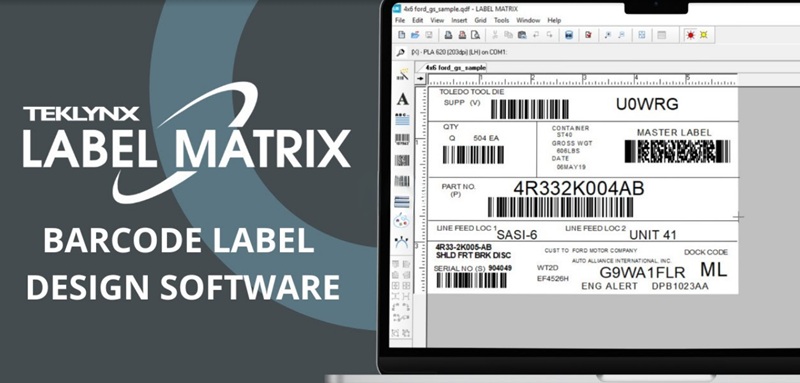Select the UNIT 41 text
Viewport: 800px width, 383px height.
point(653,235)
